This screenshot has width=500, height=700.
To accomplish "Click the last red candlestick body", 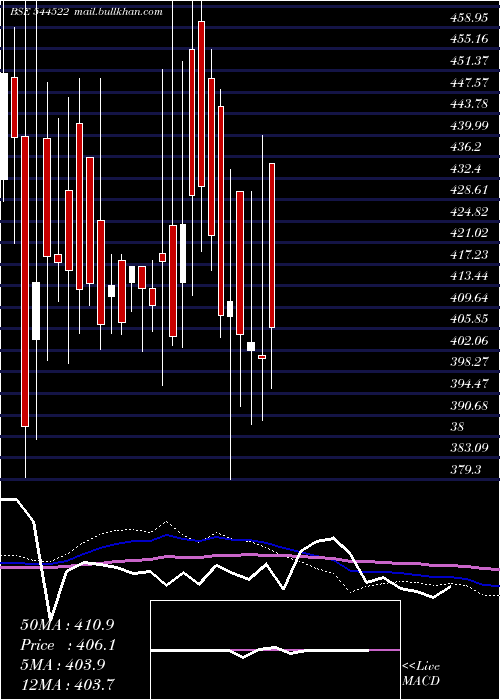I will point(272,246).
